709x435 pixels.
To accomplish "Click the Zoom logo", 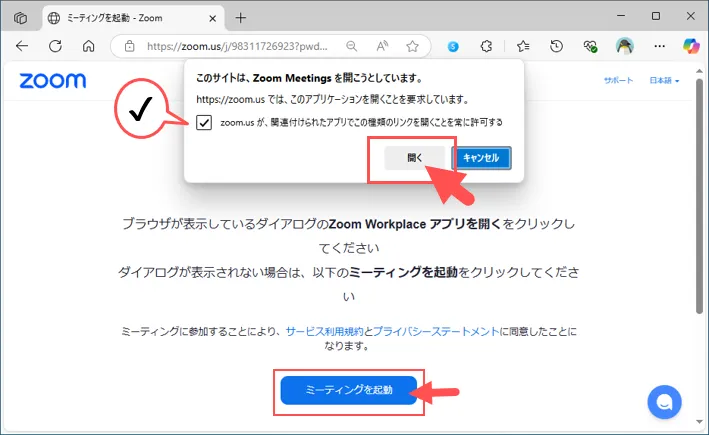I will [x=52, y=81].
